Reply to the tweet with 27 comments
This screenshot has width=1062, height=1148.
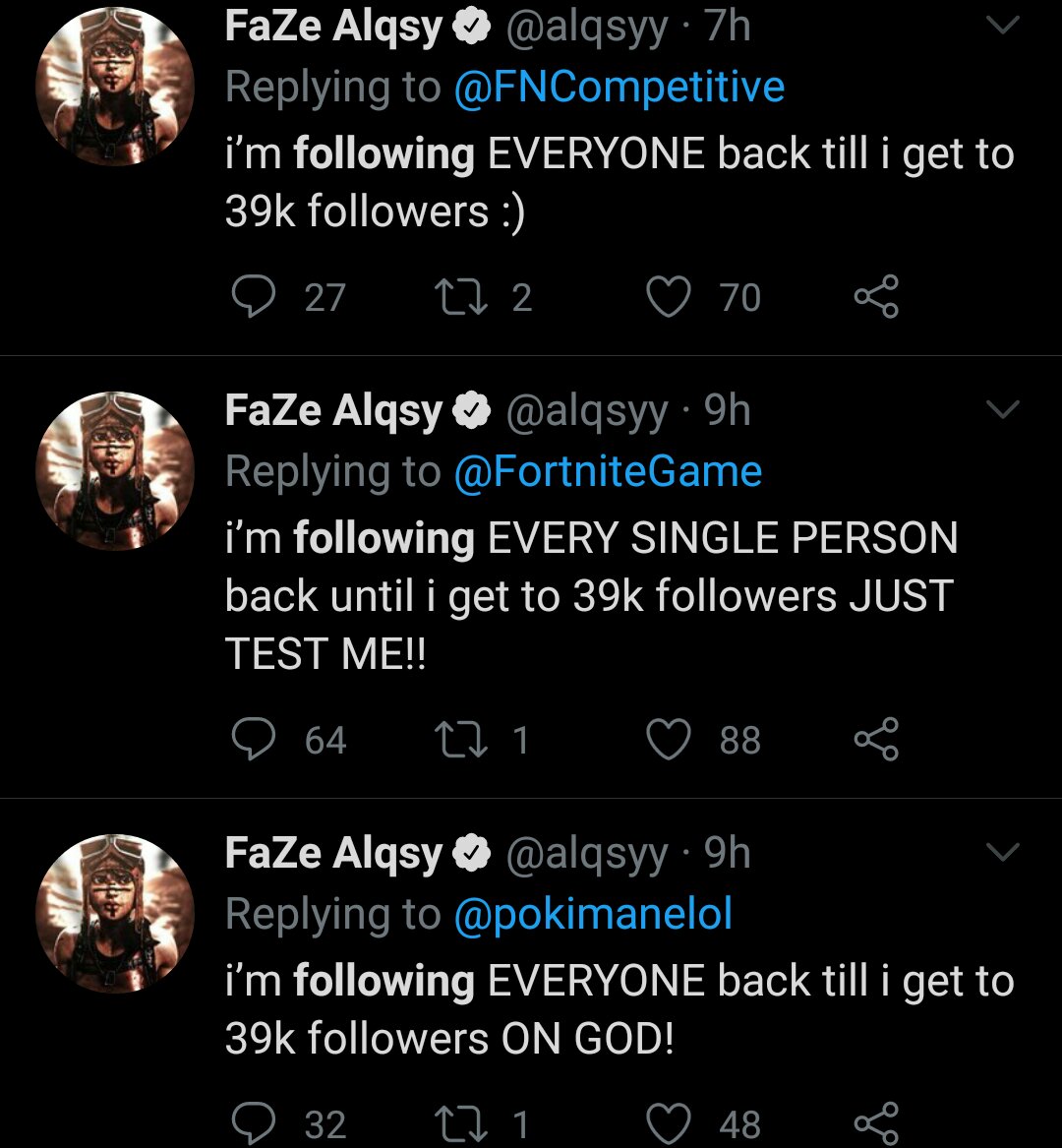pyautogui.click(x=253, y=297)
